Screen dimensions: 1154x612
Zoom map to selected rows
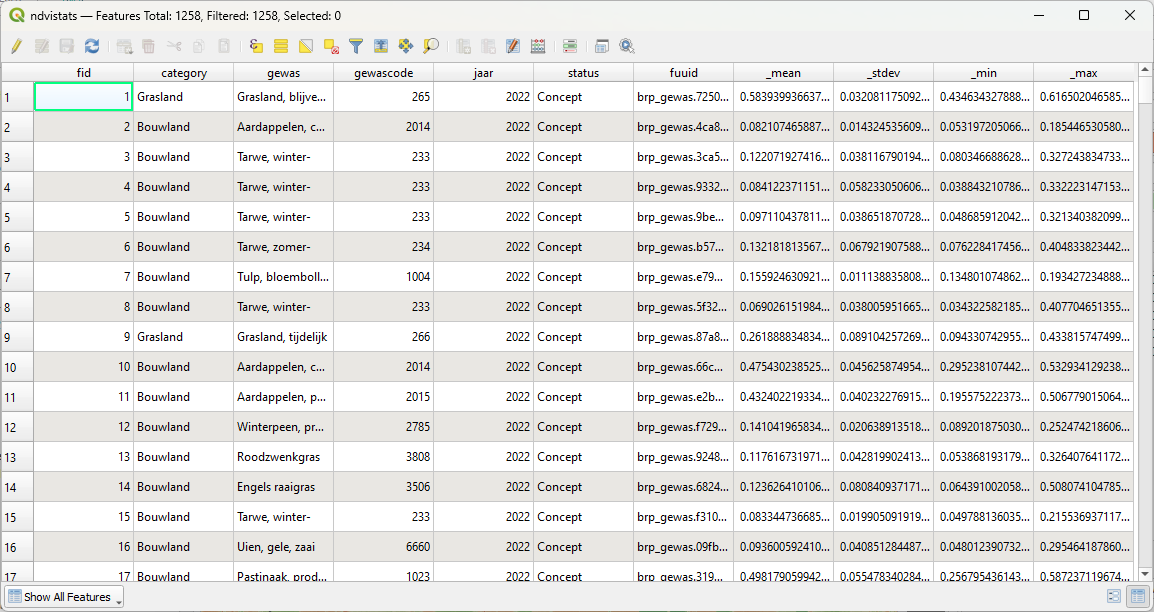pos(431,46)
